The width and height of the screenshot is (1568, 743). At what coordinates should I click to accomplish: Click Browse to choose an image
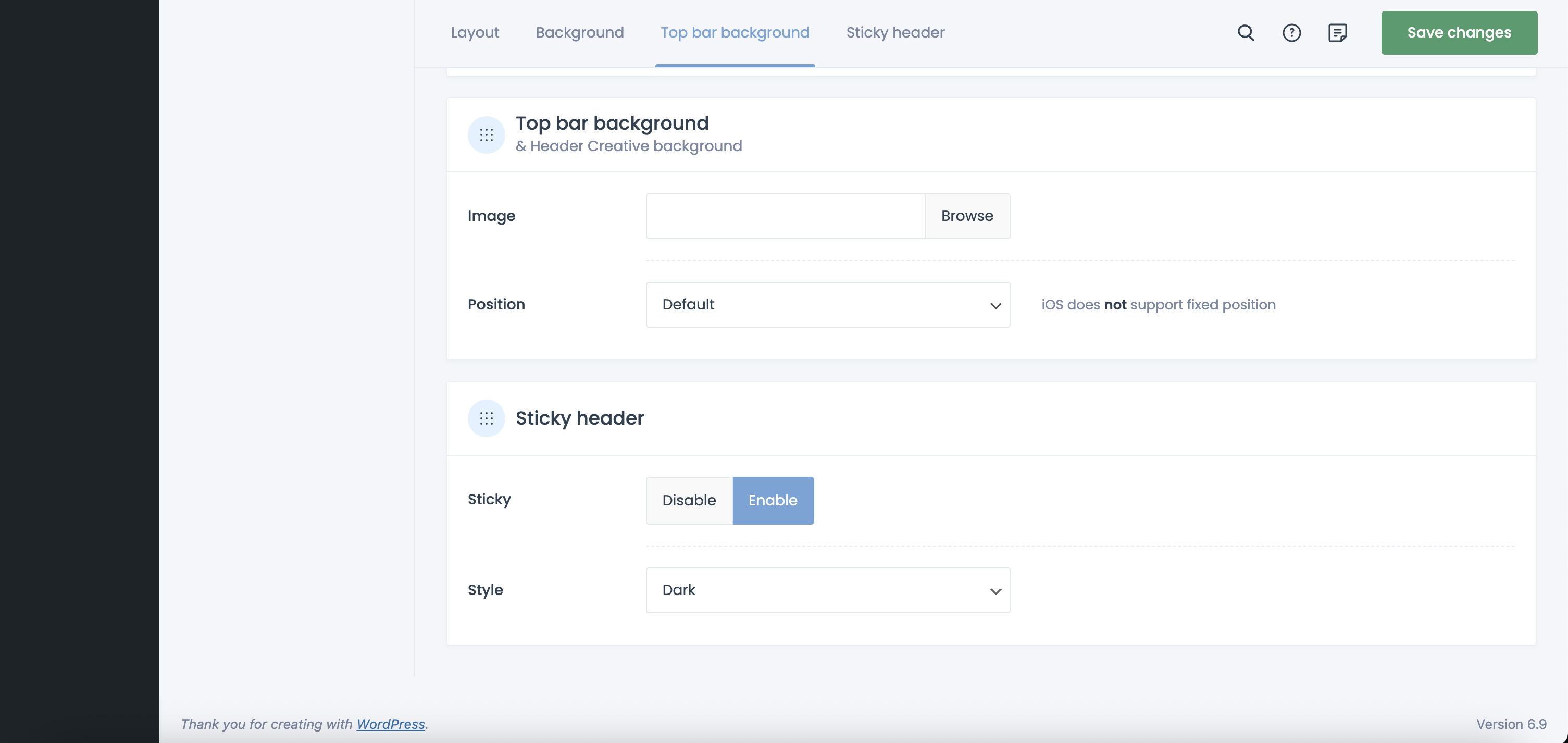pos(967,216)
